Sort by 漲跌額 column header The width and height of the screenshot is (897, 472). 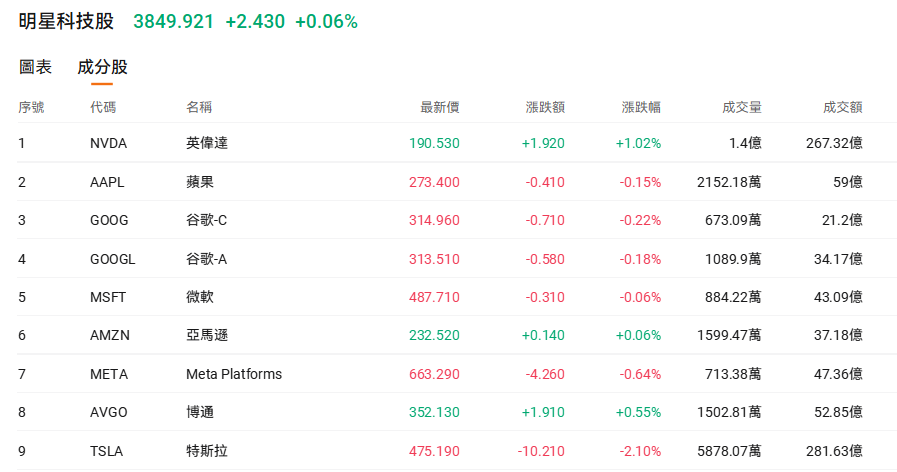(x=544, y=108)
